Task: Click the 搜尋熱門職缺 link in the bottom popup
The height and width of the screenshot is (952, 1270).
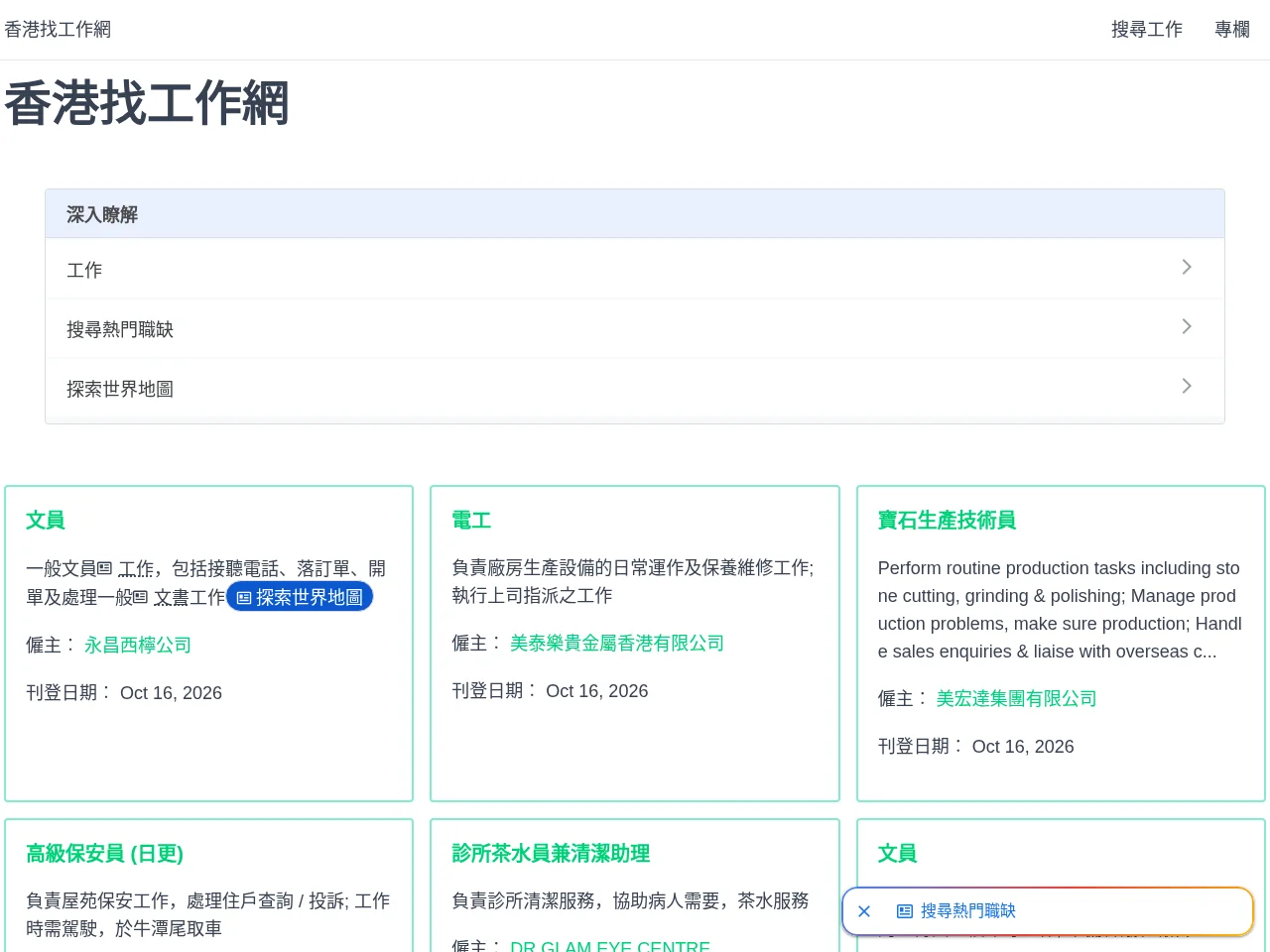Action: (968, 911)
